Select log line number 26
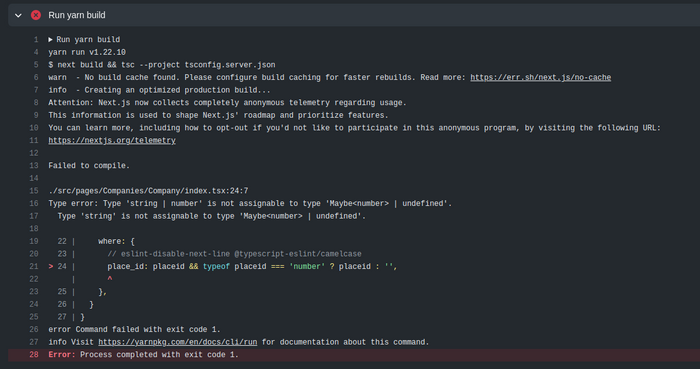The width and height of the screenshot is (700, 369). click(x=34, y=330)
